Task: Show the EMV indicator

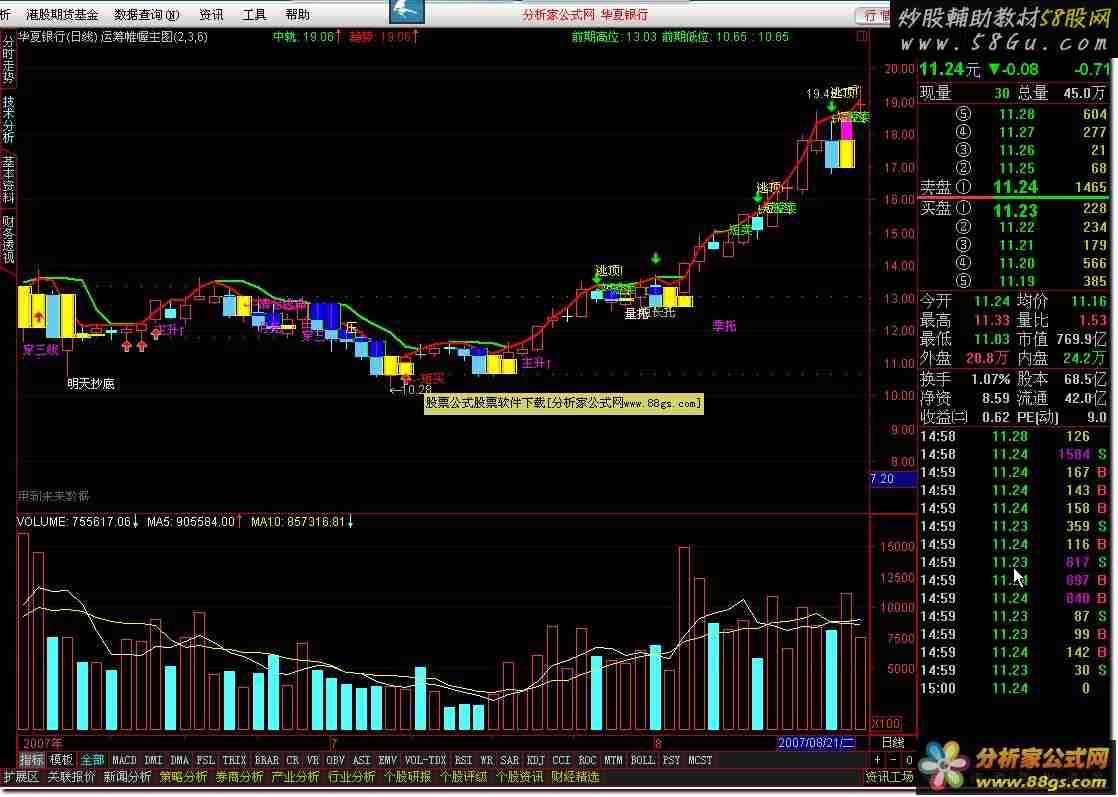Action: tap(387, 761)
